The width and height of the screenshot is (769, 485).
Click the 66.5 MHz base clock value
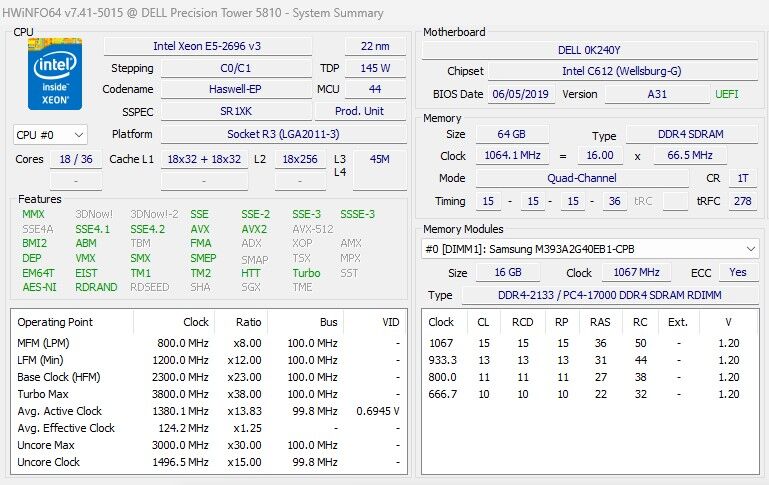pos(690,155)
